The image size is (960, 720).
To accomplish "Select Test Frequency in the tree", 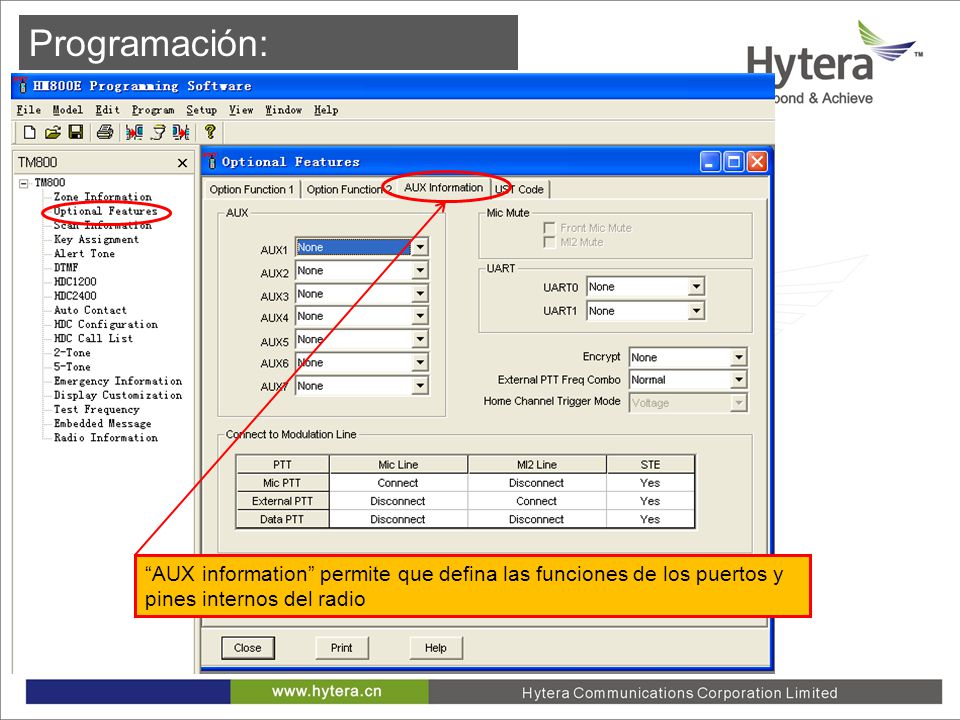I will (x=96, y=409).
